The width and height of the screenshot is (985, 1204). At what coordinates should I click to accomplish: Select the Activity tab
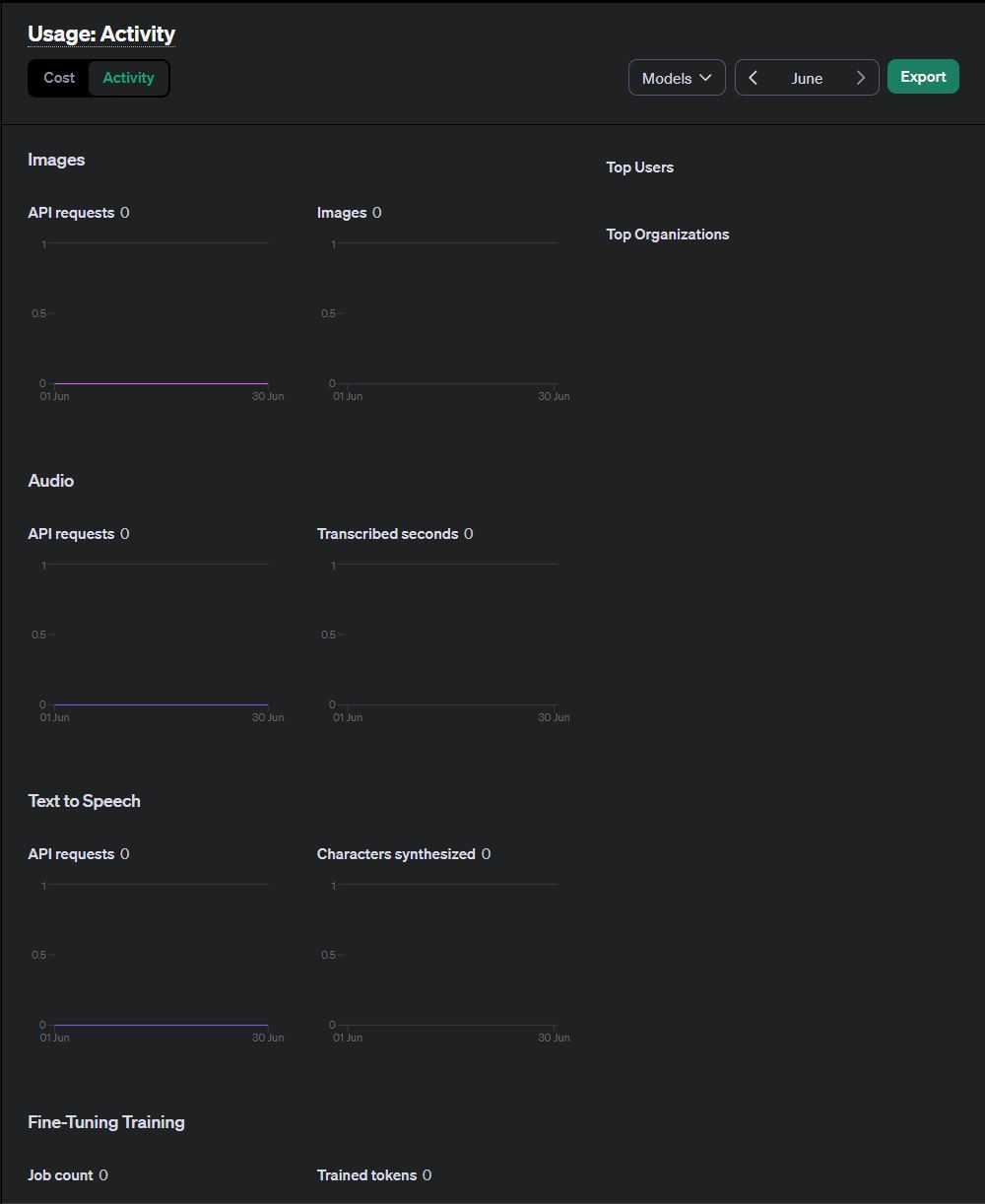128,78
